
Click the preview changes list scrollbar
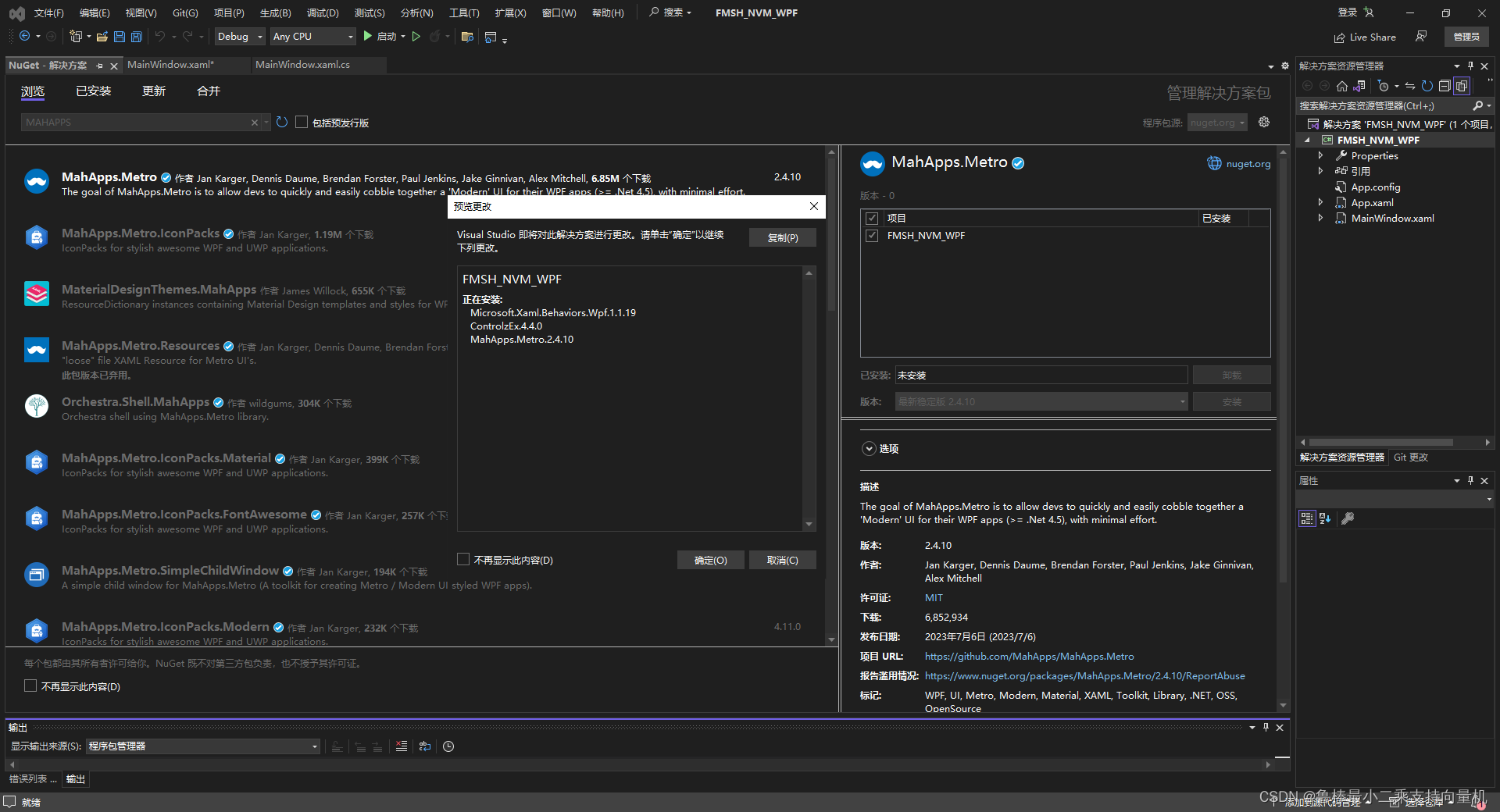809,398
